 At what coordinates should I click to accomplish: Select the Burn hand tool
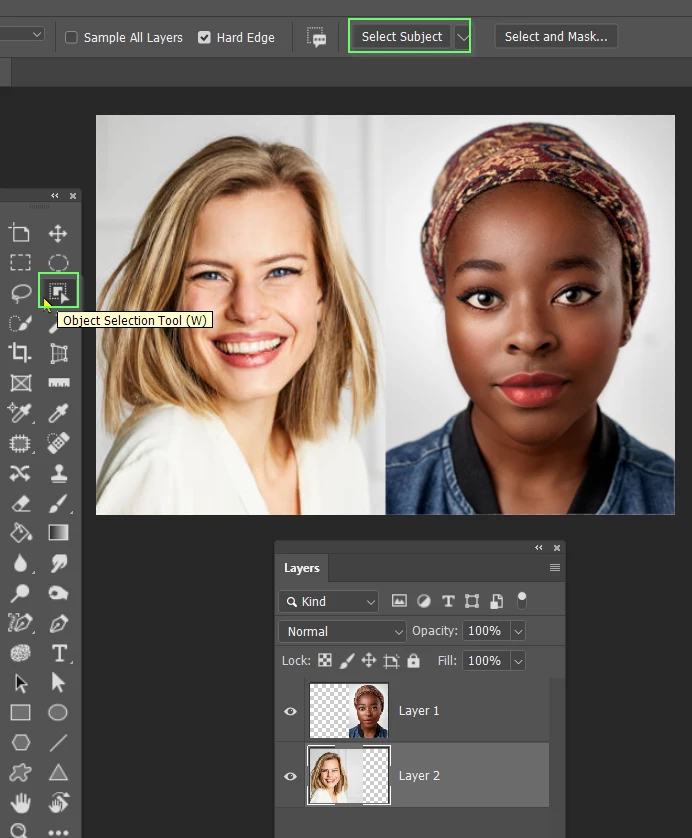58,593
